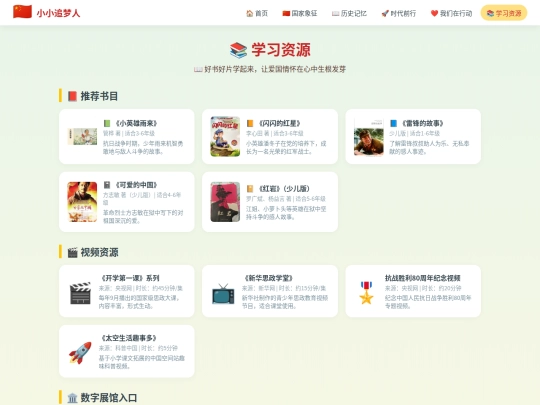Click the orange book icon by 《红岩》(少儿版)

[x=250, y=189]
